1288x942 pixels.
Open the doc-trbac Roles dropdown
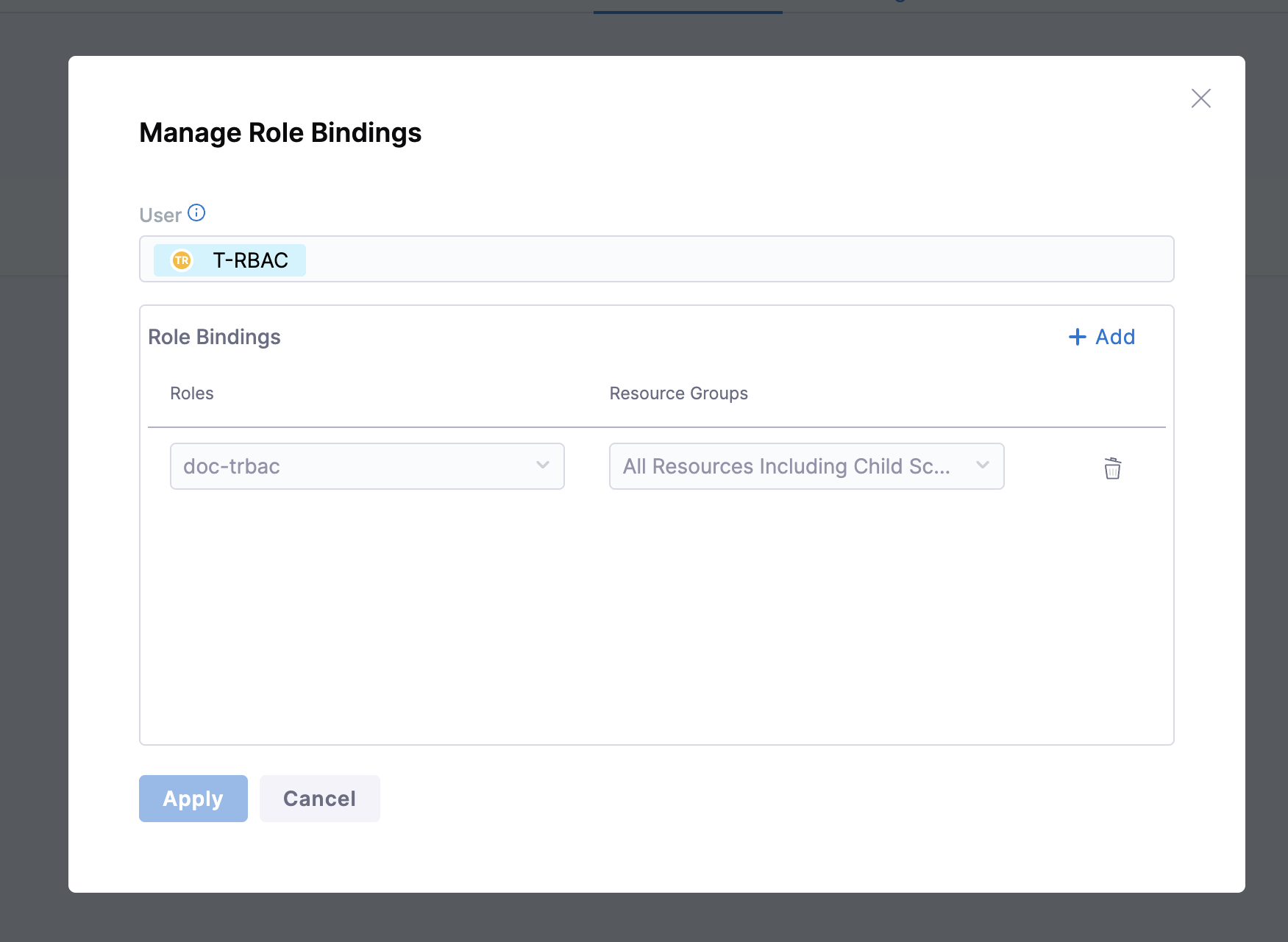pyautogui.click(x=353, y=466)
